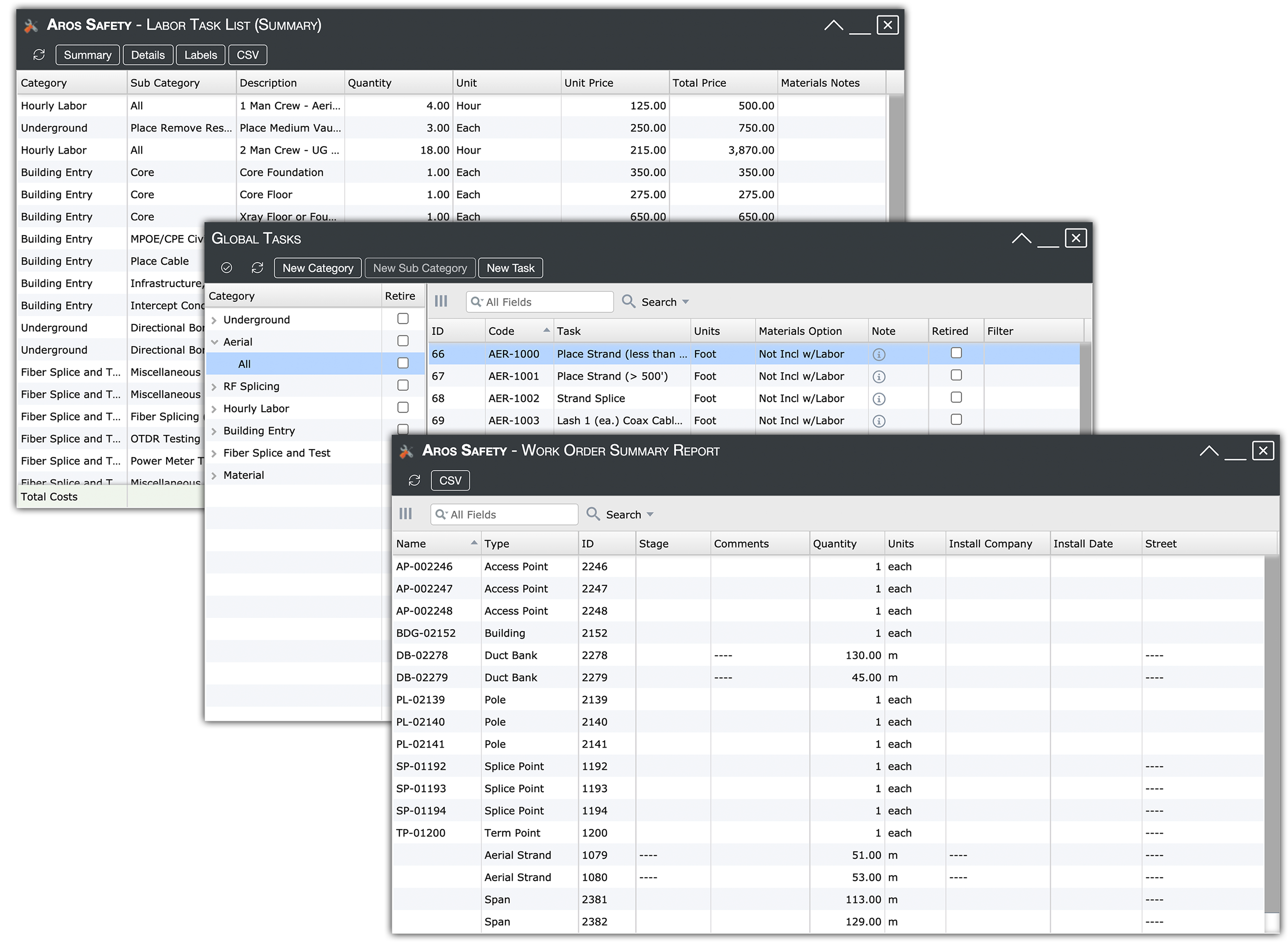Toggle Retire checkbox for Underground category

click(x=403, y=319)
